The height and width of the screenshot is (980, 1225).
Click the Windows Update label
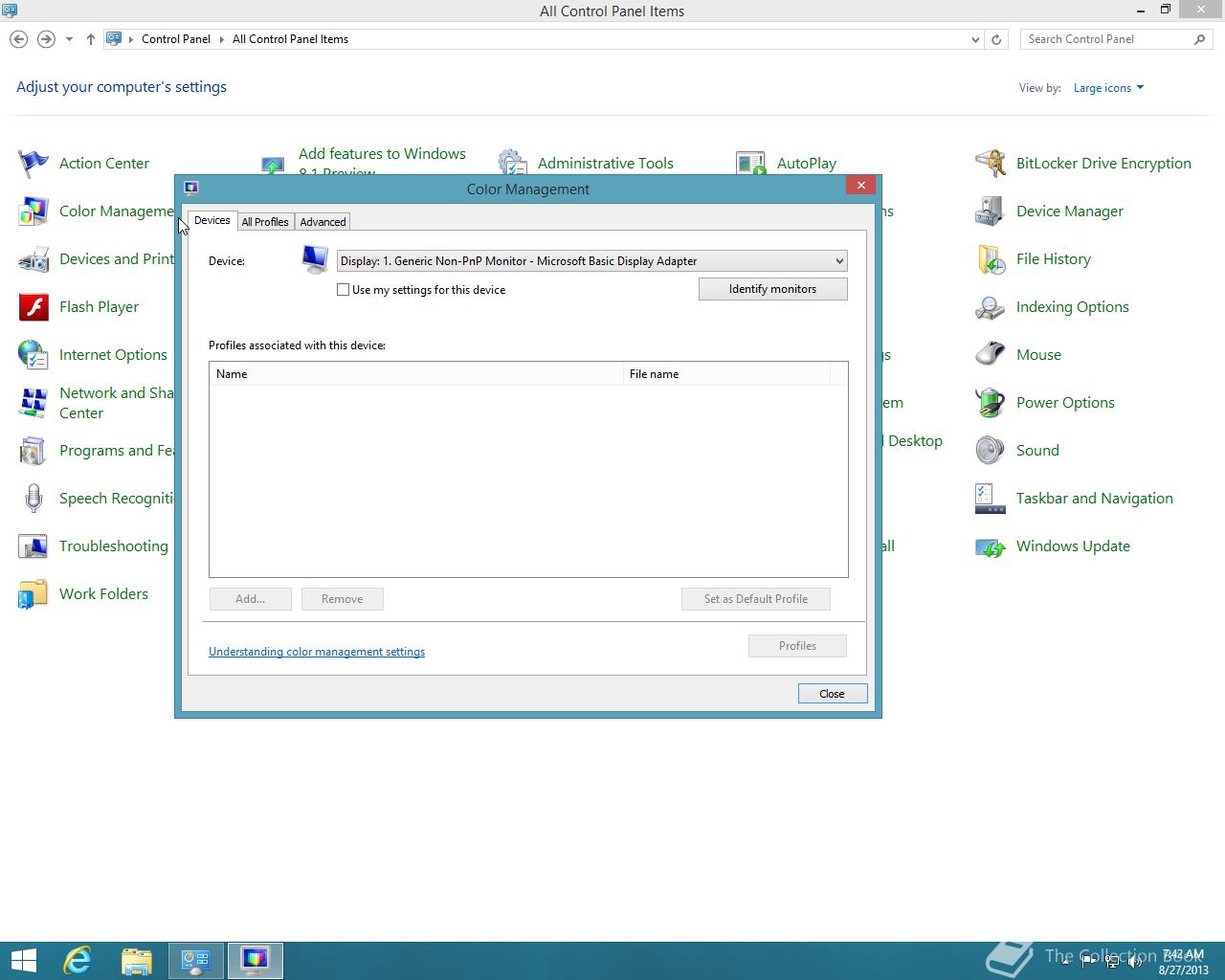pos(1073,546)
